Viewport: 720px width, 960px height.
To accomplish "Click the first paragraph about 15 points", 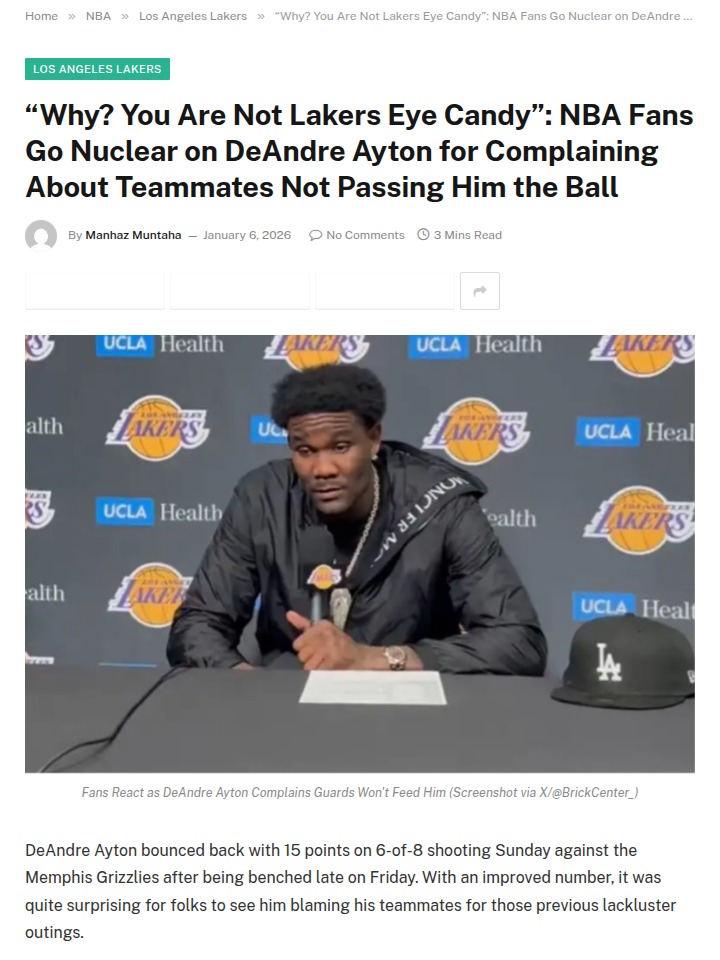I will (350, 891).
